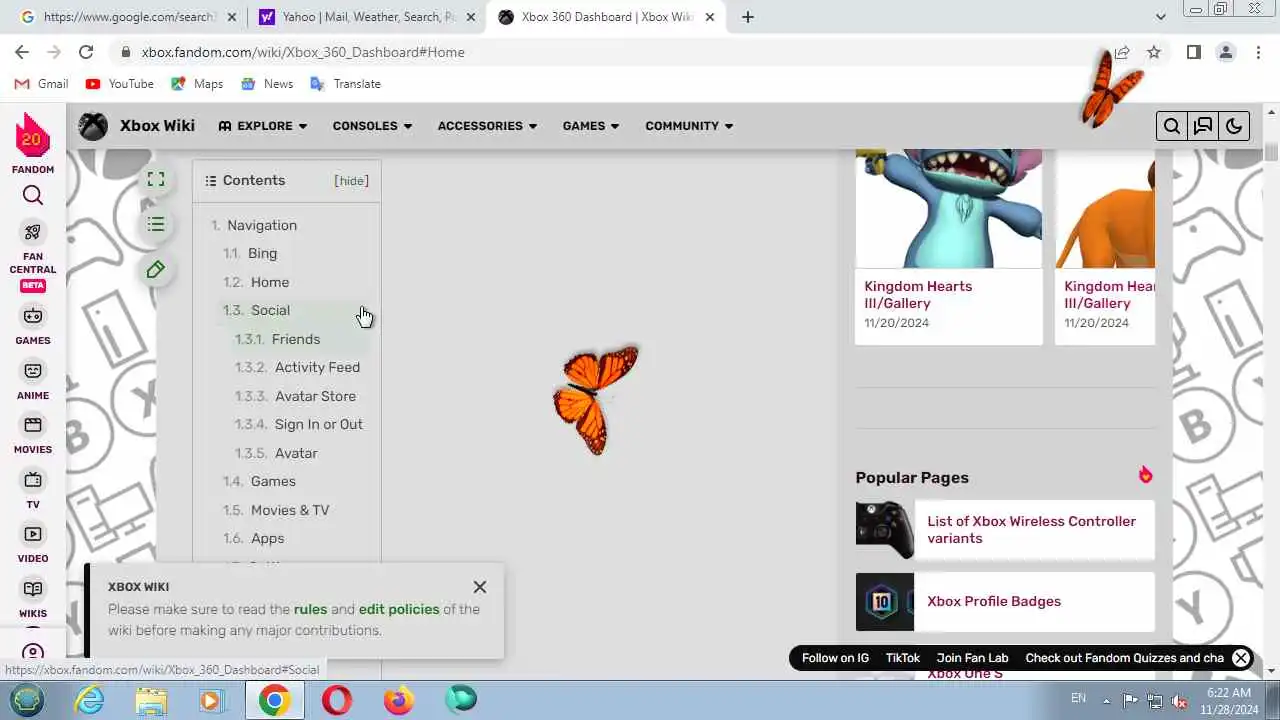
Task: Expand the COMMUNITY dropdown menu
Action: pos(689,126)
